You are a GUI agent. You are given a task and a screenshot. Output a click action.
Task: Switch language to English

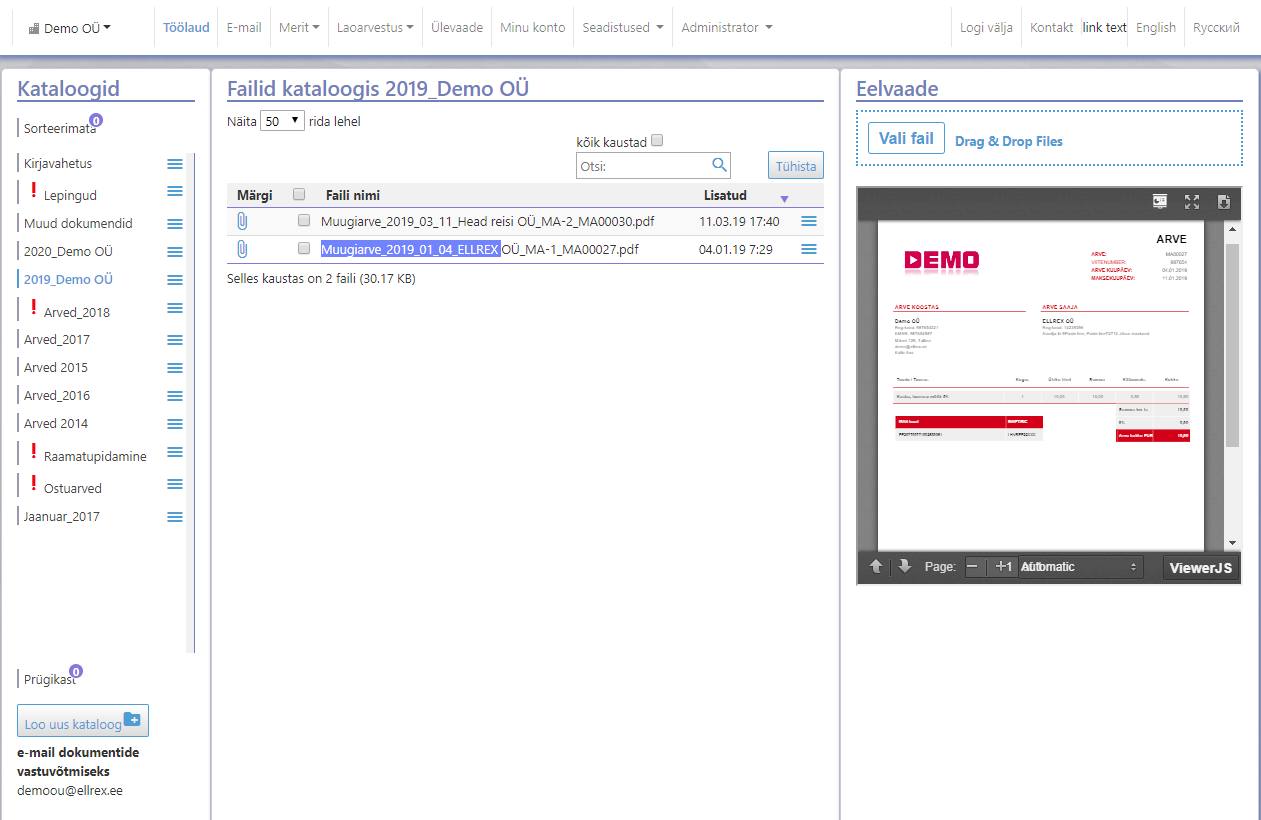[1156, 28]
